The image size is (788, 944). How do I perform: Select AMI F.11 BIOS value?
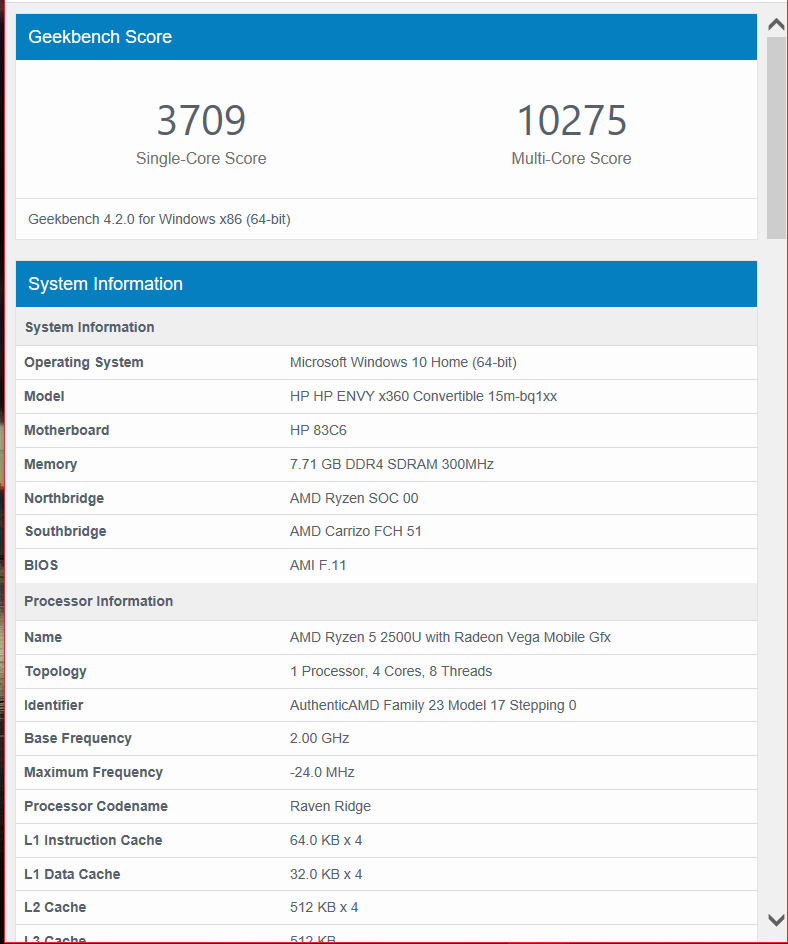tap(318, 565)
